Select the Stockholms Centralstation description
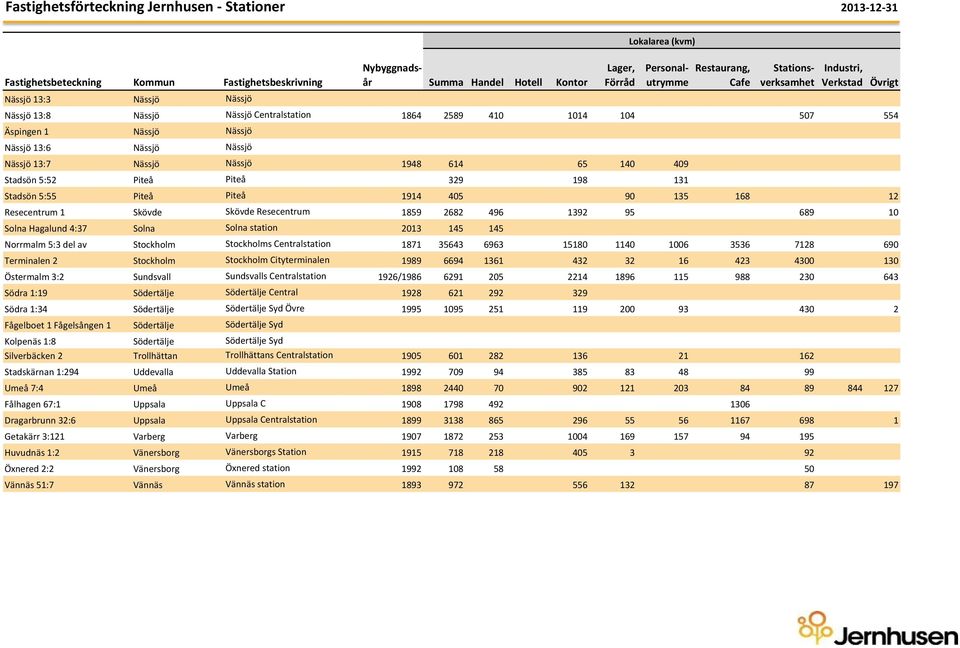960x648 pixels. pos(278,244)
